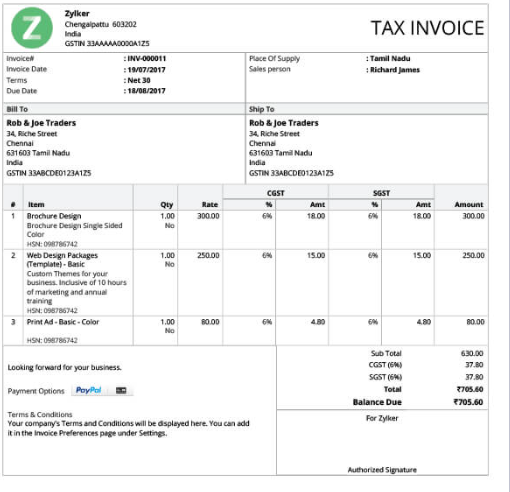This screenshot has width=510, height=492.
Task: Click the Bill To header
Action: tap(17, 109)
